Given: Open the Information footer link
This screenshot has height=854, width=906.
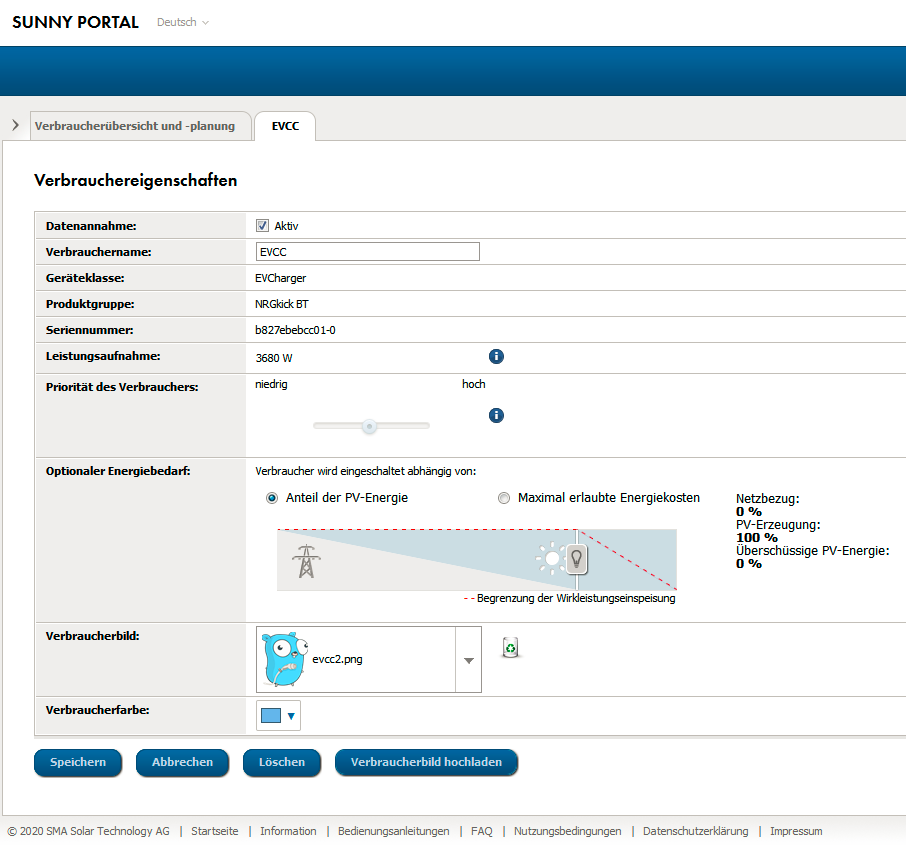Looking at the screenshot, I should coord(288,831).
